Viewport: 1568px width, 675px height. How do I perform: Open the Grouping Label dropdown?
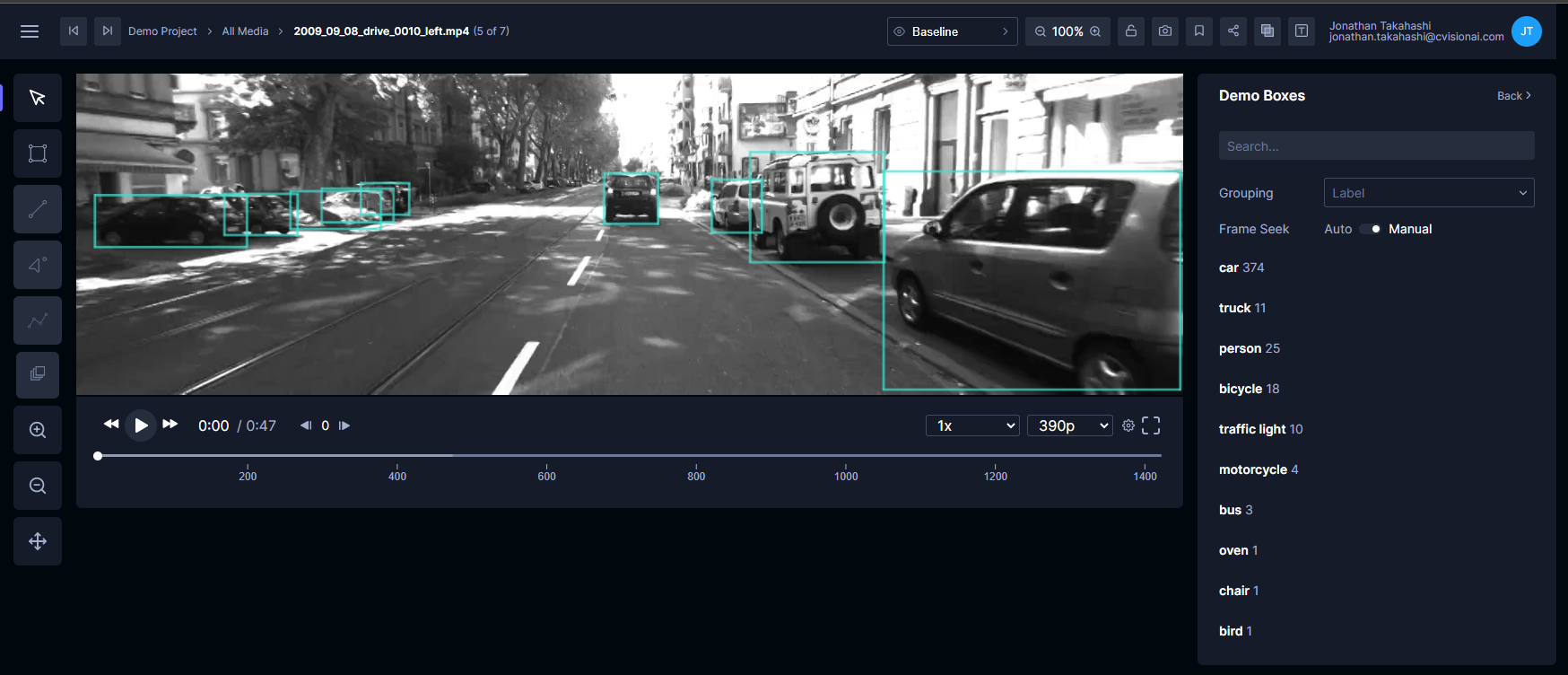(x=1428, y=193)
